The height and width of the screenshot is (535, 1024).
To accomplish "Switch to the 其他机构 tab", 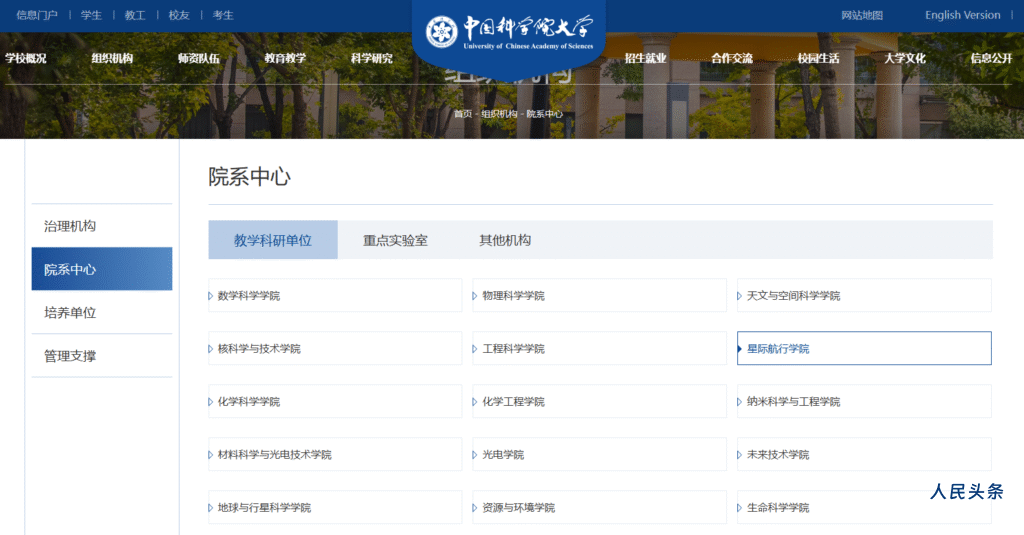I will click(x=505, y=240).
